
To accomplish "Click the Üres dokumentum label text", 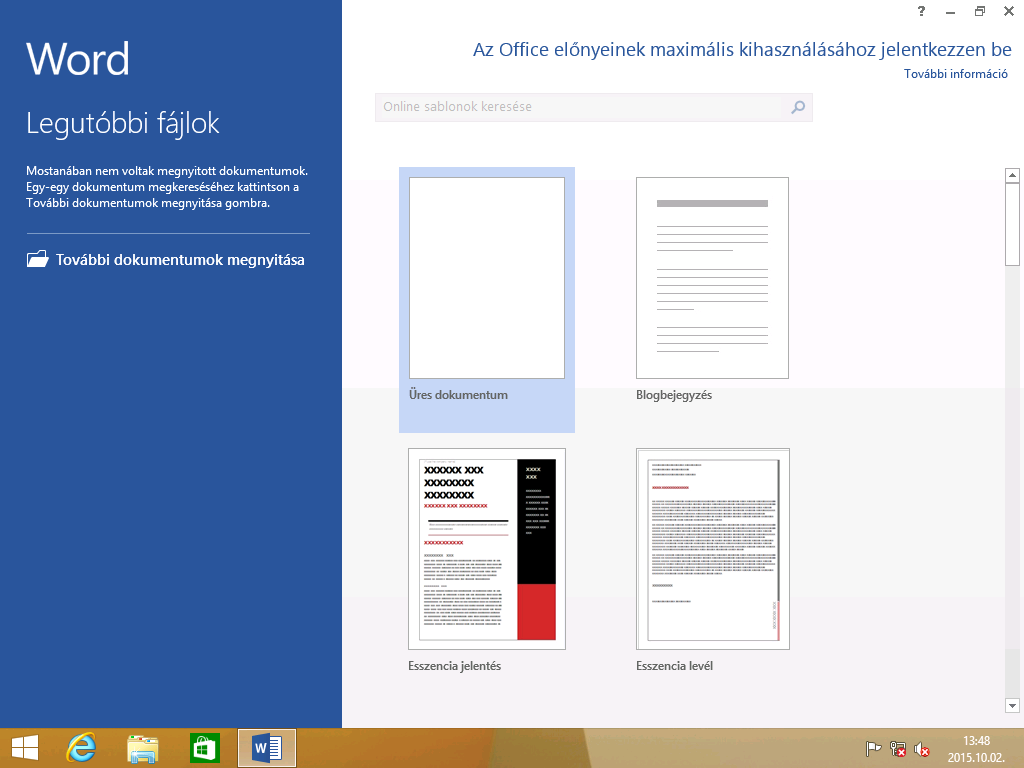I will pos(458,395).
